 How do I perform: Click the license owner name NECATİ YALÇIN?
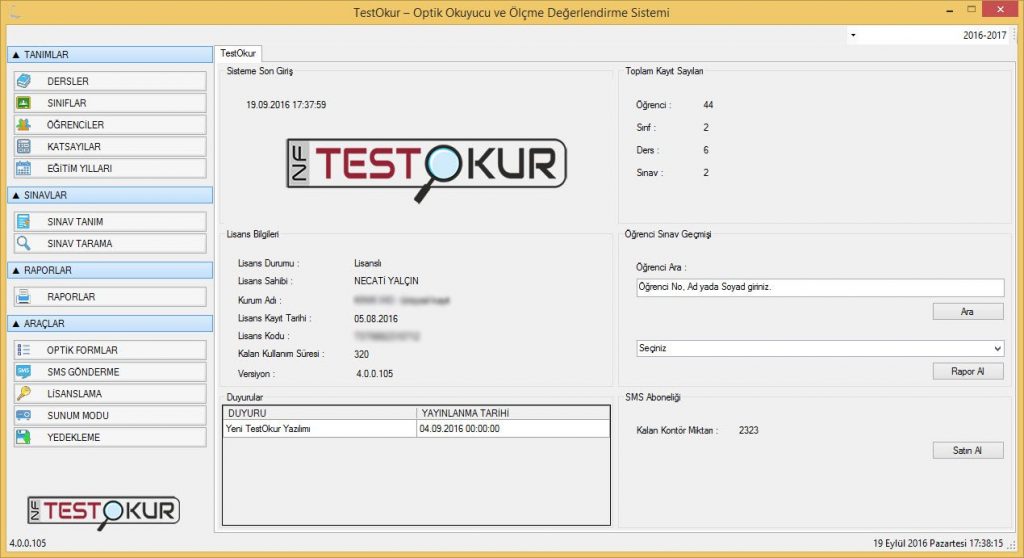pyautogui.click(x=386, y=281)
